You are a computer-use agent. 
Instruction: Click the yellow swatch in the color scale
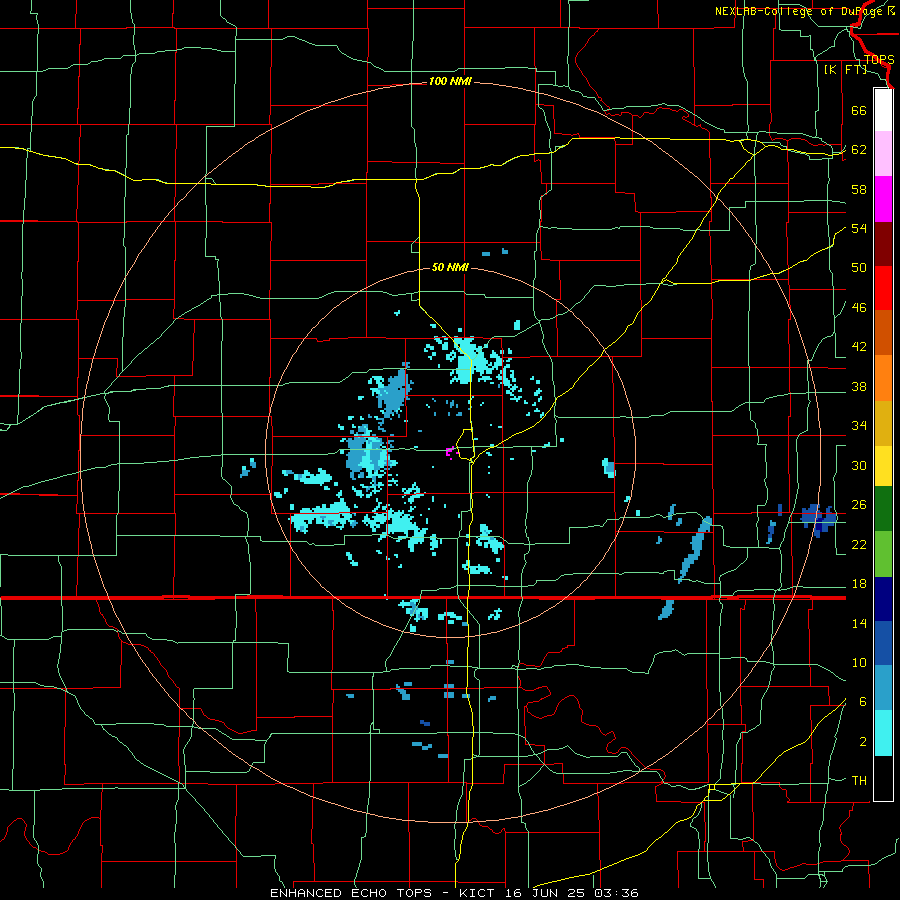coord(883,466)
